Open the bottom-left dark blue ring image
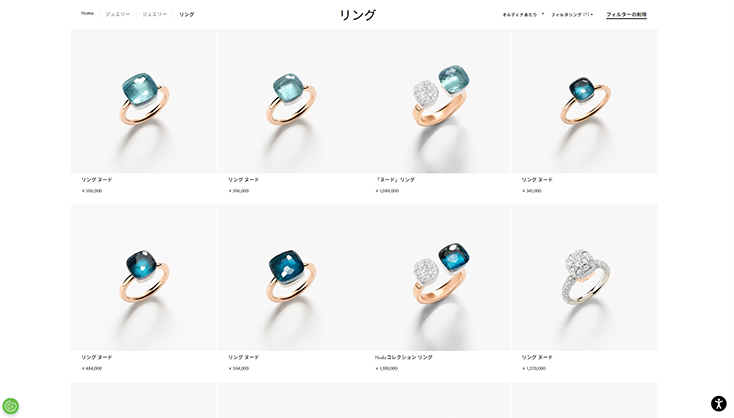 point(144,278)
